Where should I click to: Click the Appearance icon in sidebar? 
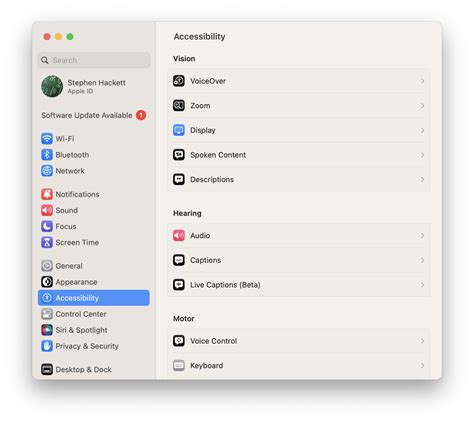coord(47,282)
